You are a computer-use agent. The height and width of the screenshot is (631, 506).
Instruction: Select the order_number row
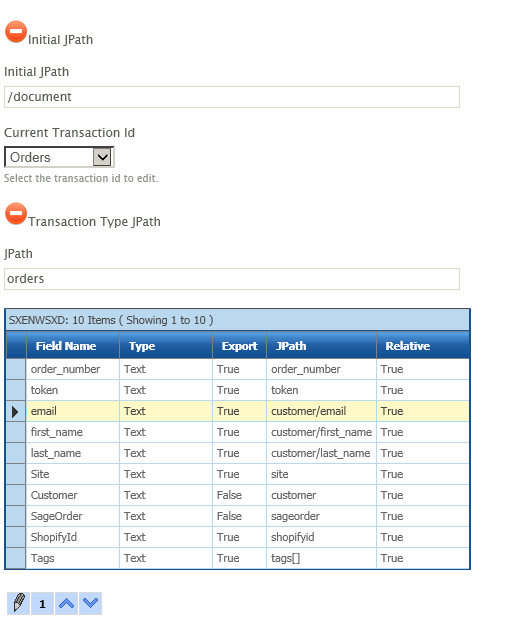pos(238,369)
